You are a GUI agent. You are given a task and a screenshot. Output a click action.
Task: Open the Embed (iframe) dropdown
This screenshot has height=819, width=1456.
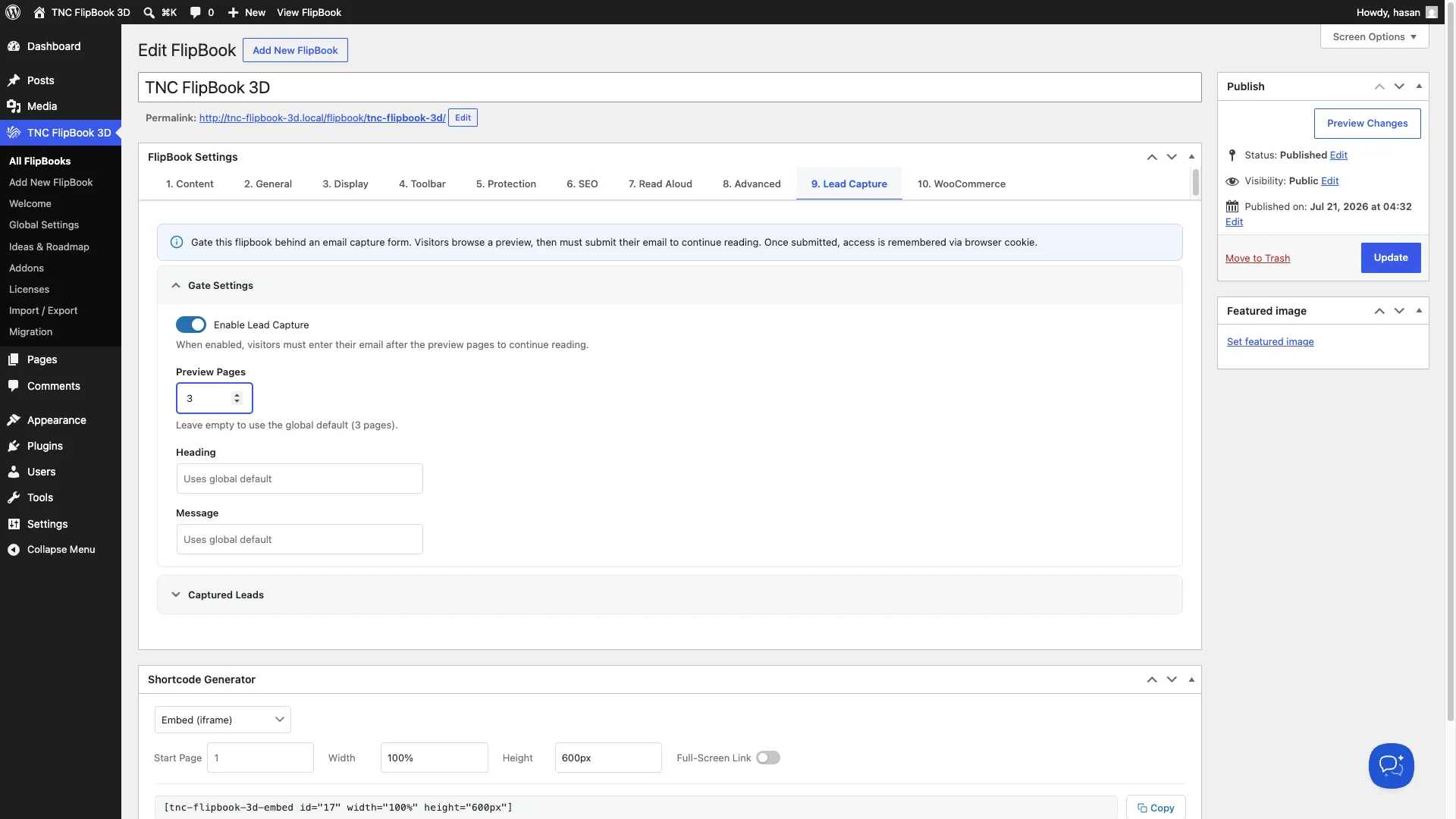click(223, 720)
